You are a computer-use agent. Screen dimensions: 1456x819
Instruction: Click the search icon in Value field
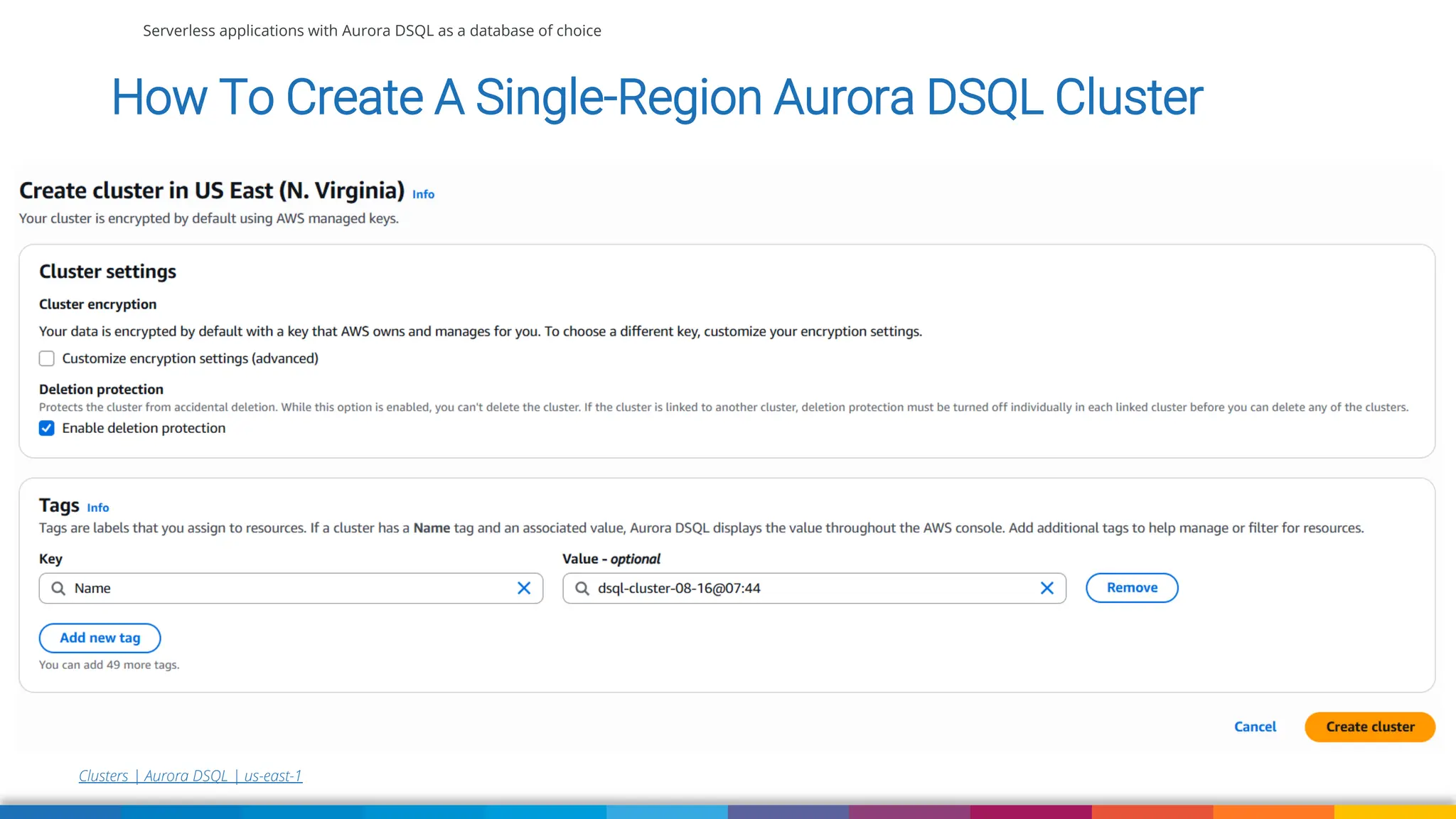(582, 588)
